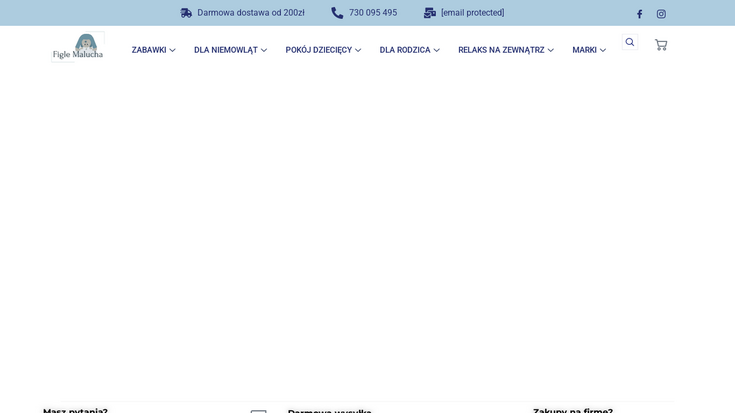The image size is (735, 413).
Task: Open the shopping cart icon
Action: tap(661, 45)
